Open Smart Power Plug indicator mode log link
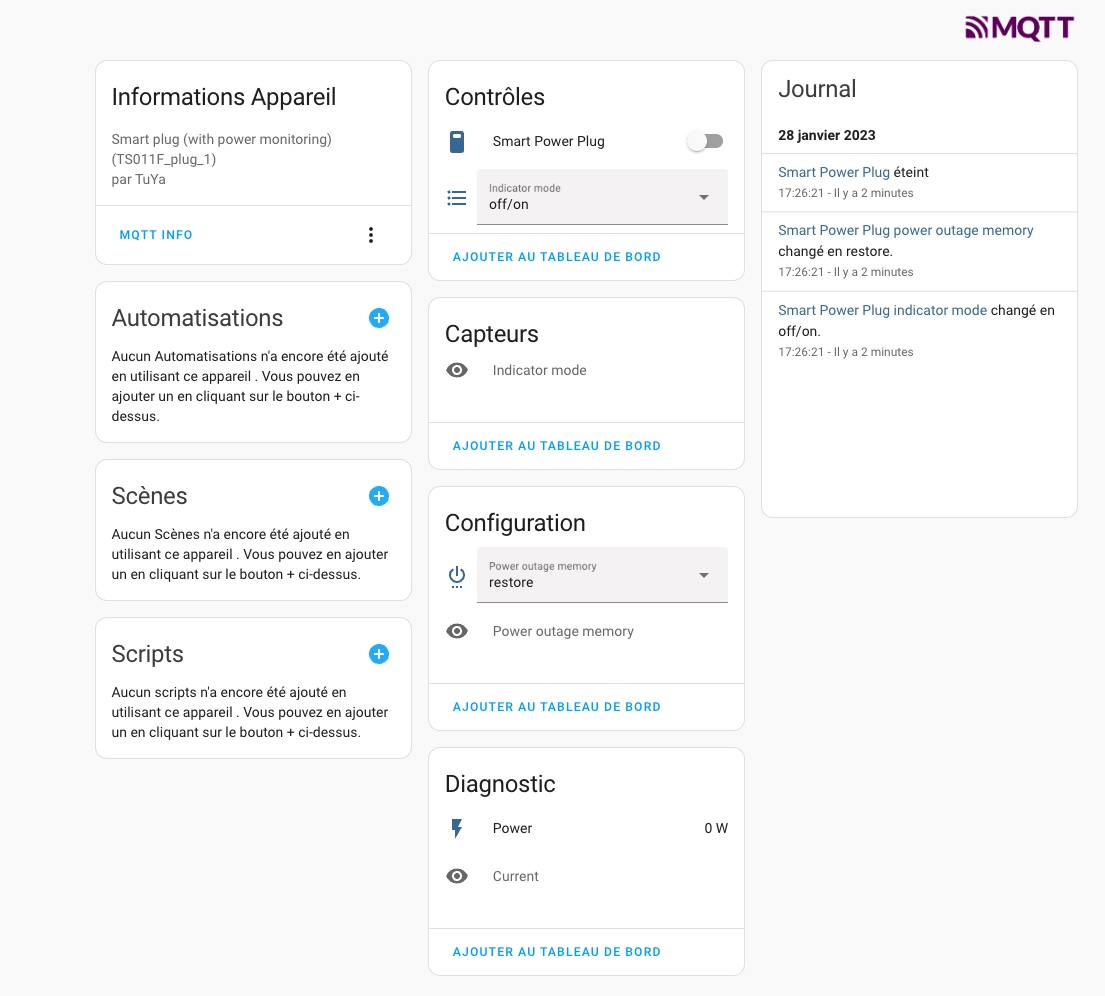The image size is (1105, 996). [x=882, y=310]
